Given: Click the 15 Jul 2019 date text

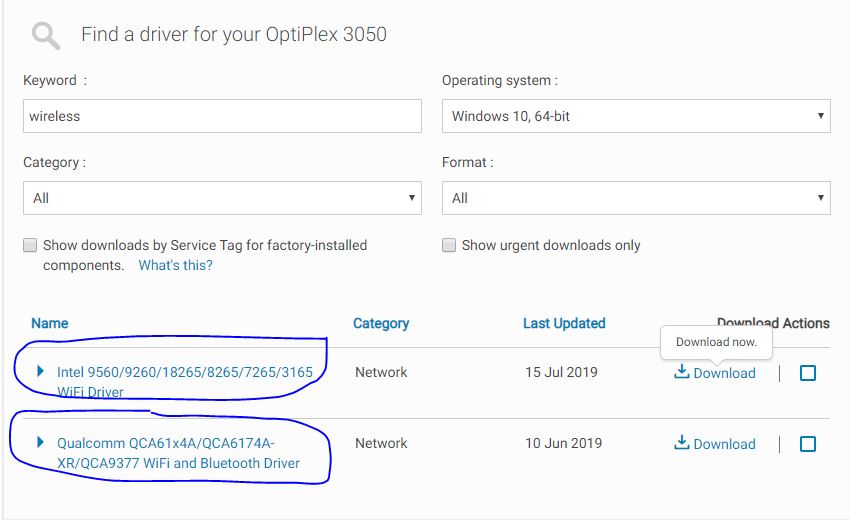Looking at the screenshot, I should (561, 372).
